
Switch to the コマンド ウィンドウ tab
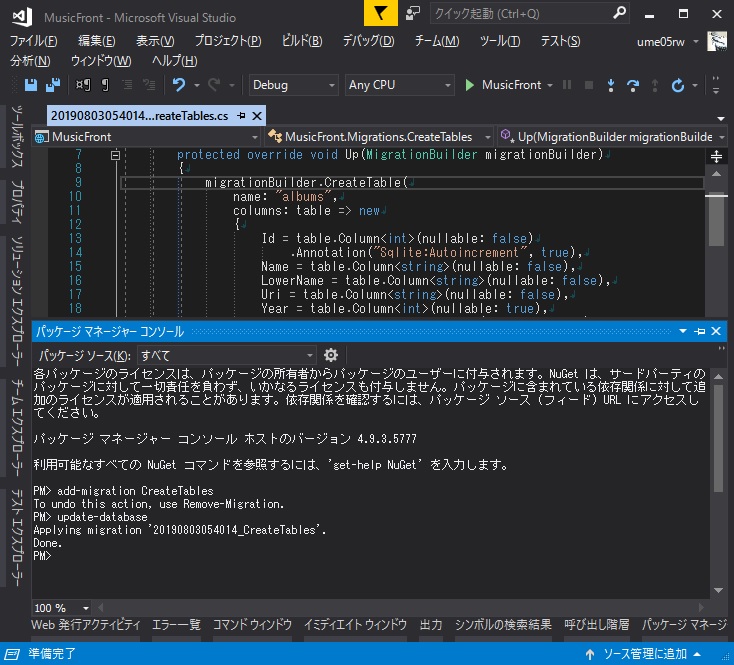252,625
